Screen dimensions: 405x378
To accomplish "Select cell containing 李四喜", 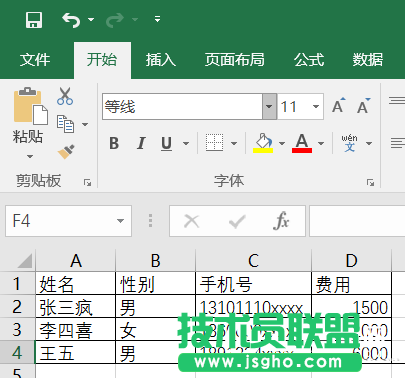I will (x=76, y=329).
